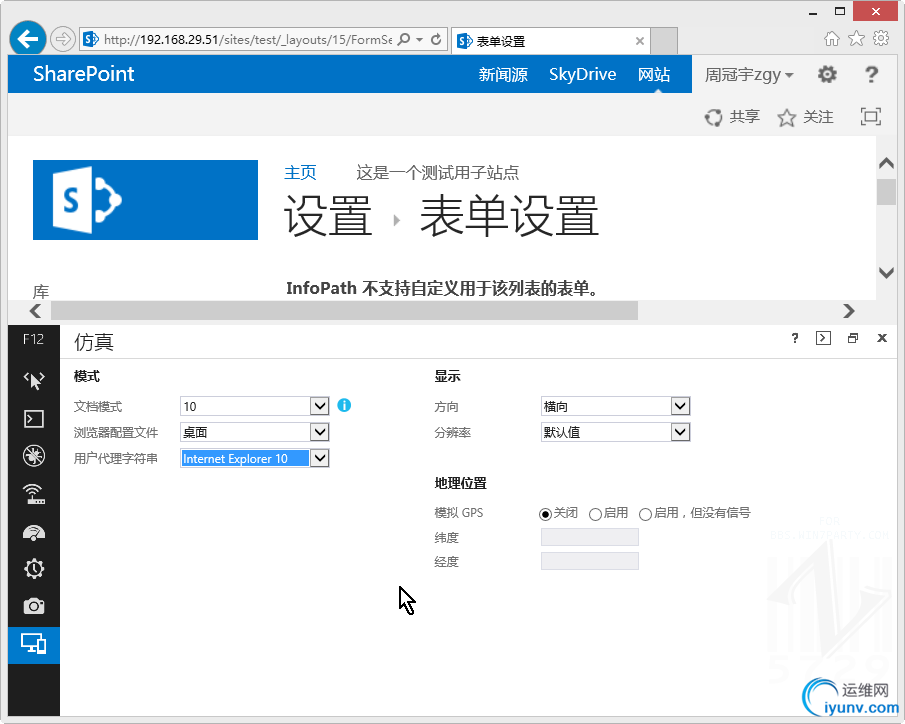Open a new browser tab
Screen dimensions: 905x724
[664, 41]
